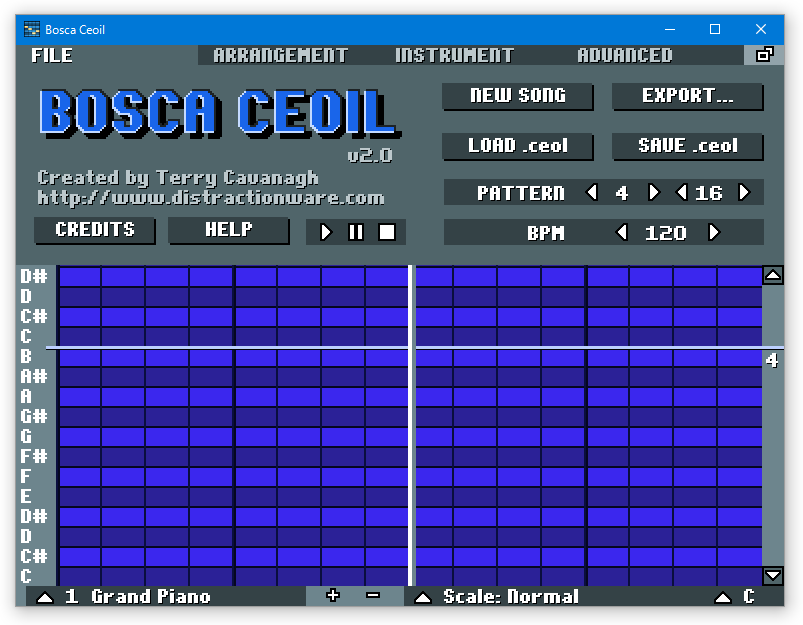Image resolution: width=803 pixels, height=625 pixels.
Task: Click the B note label on piano roll
Action: tap(26, 356)
